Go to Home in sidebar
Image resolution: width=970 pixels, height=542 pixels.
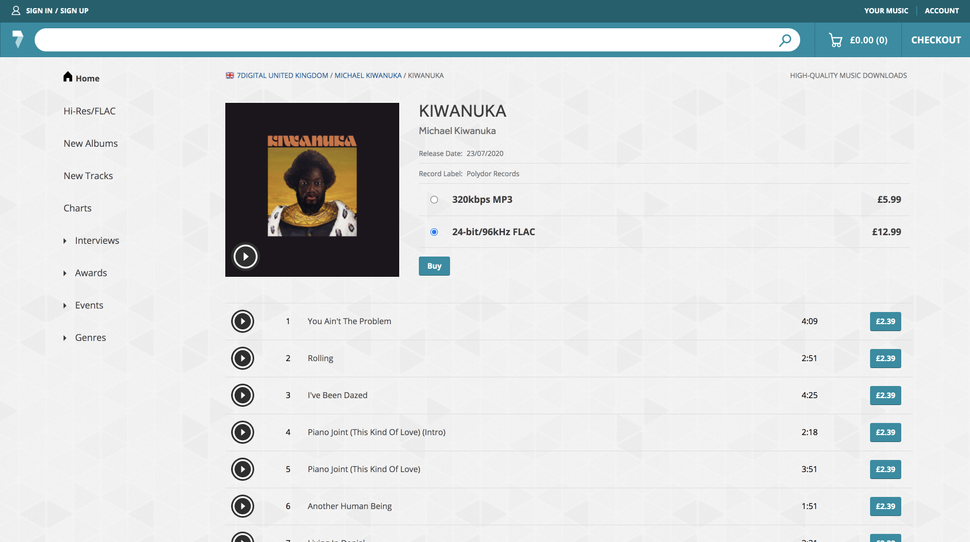[87, 79]
